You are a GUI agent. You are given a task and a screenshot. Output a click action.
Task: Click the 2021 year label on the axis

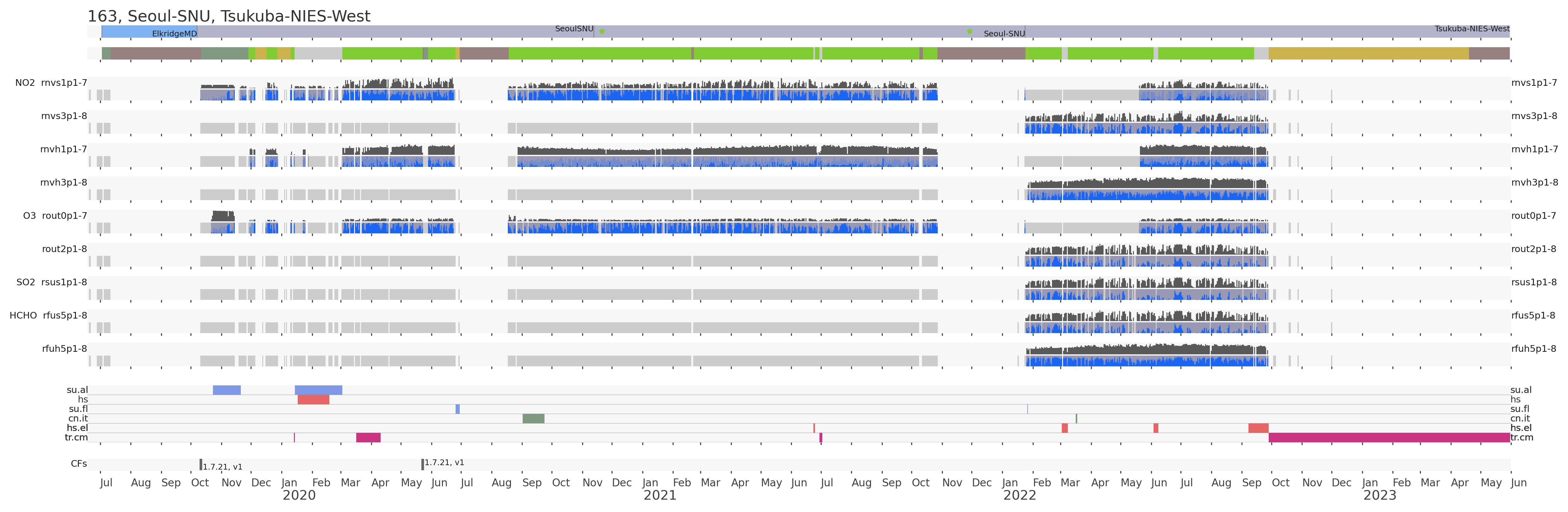point(660,496)
